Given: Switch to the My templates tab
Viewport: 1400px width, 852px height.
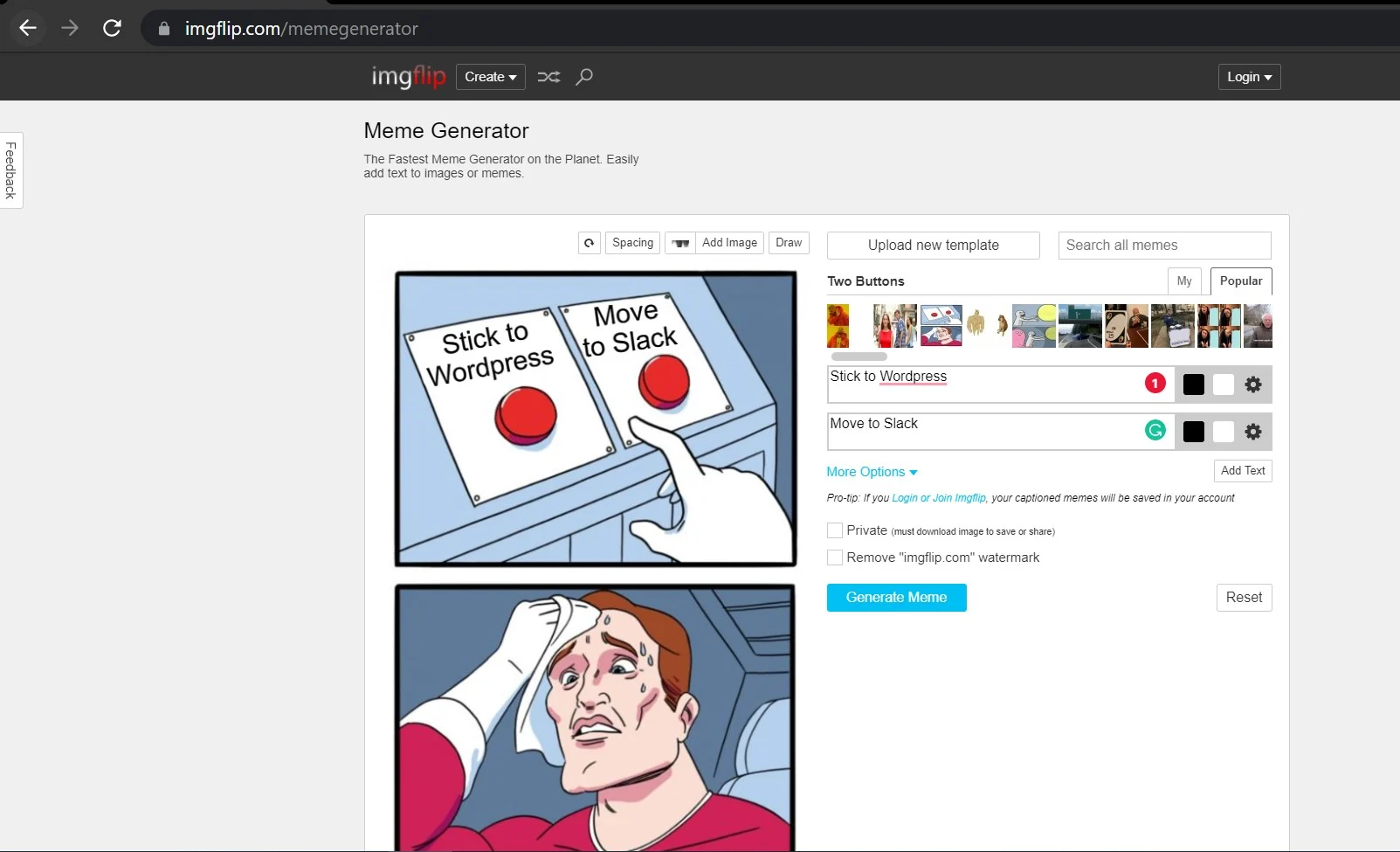Looking at the screenshot, I should point(1184,281).
